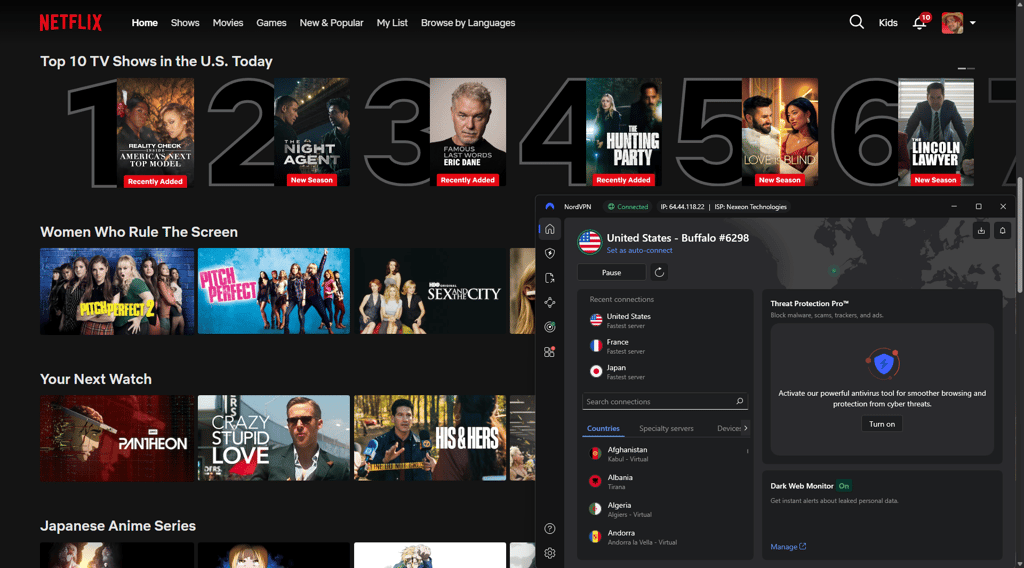Open the file sharing sidebar icon in NordVPN
This screenshot has height=568, width=1024.
click(x=550, y=278)
